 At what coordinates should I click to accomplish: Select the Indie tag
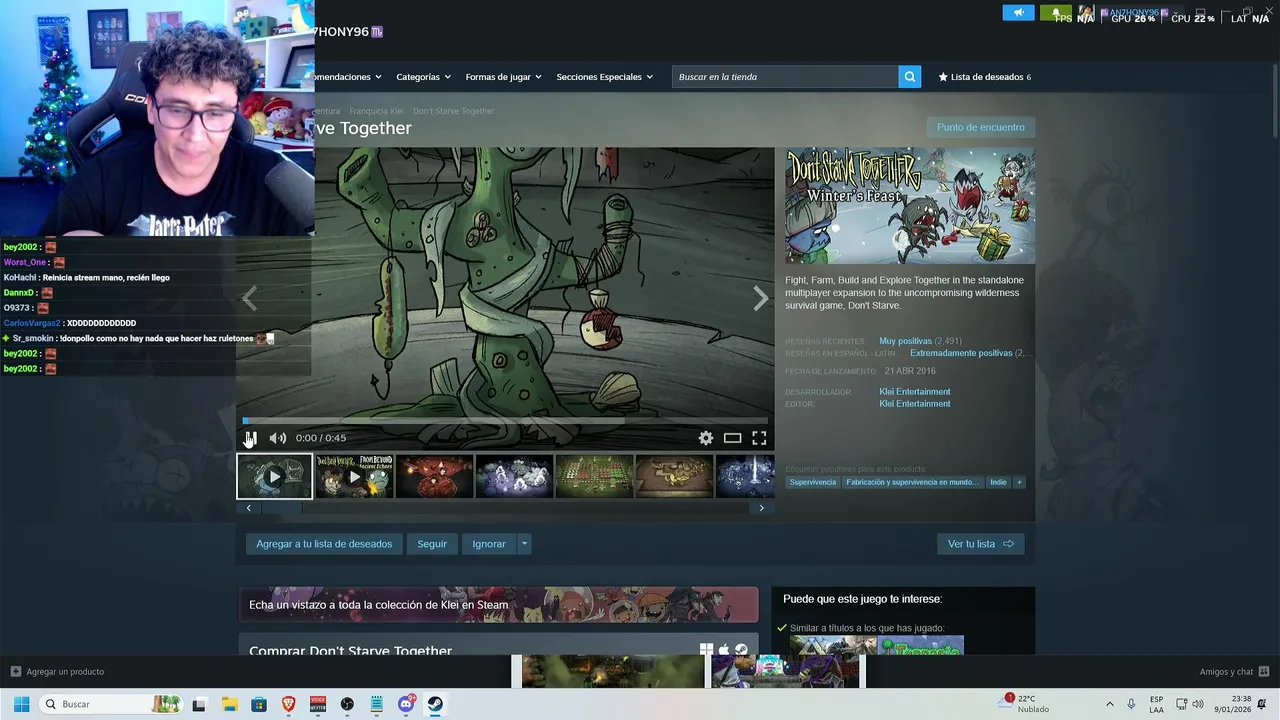click(x=998, y=482)
